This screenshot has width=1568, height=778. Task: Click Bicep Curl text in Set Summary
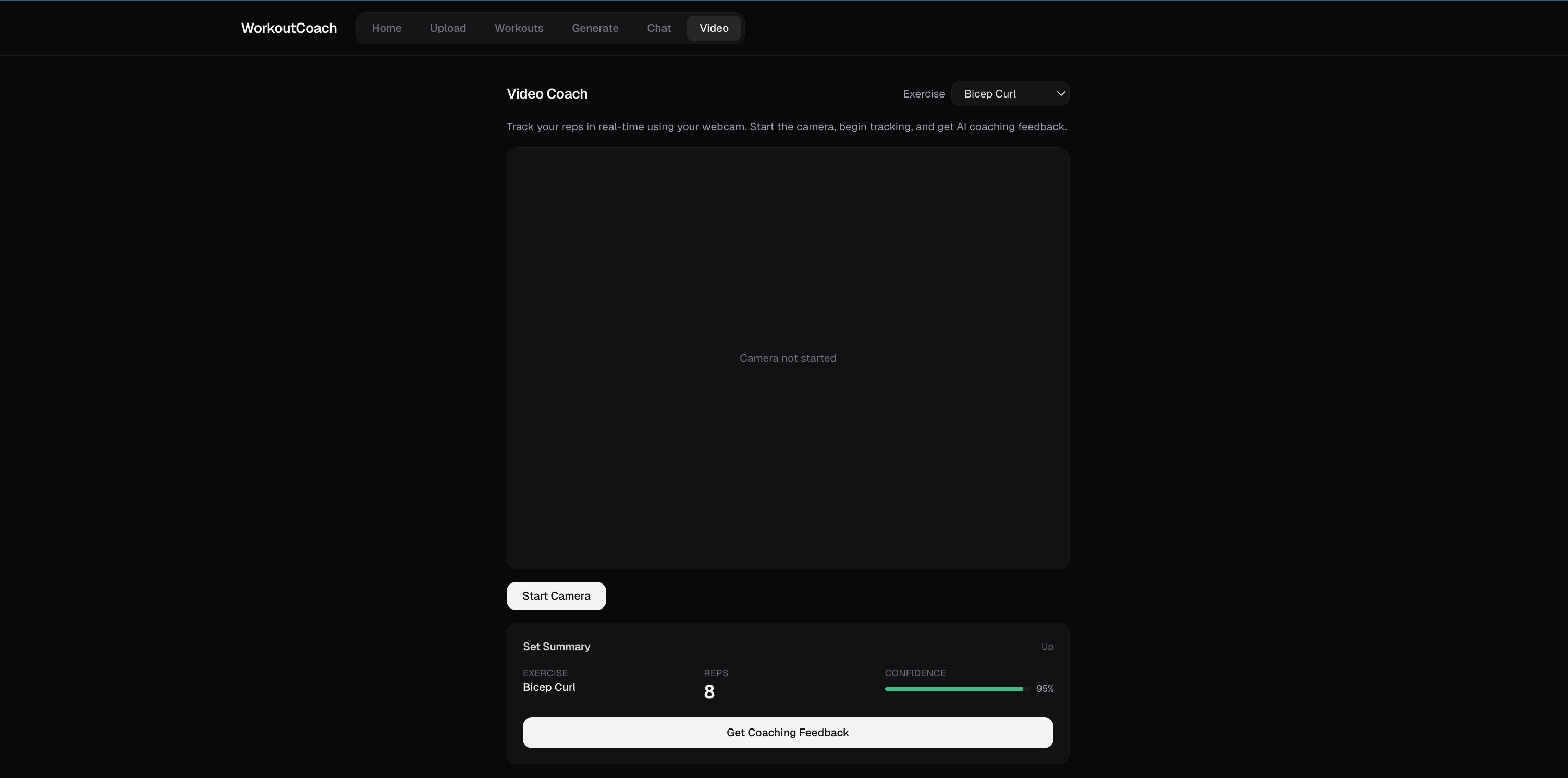click(548, 687)
